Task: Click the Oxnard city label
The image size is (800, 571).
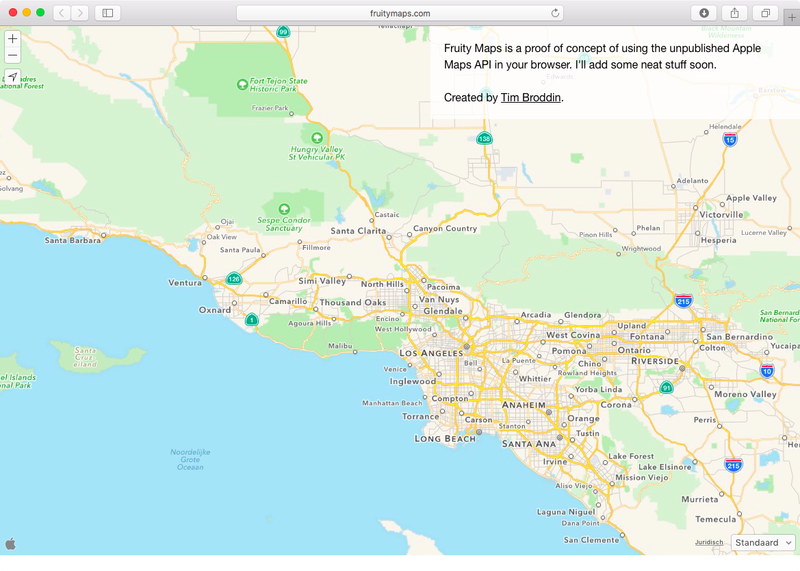Action: click(x=215, y=310)
